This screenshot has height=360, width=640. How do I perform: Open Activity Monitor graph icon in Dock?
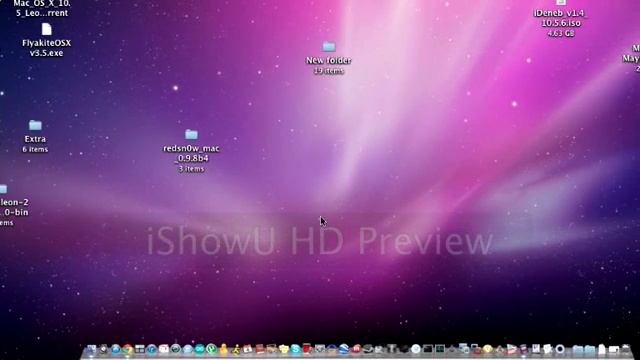tap(440, 349)
